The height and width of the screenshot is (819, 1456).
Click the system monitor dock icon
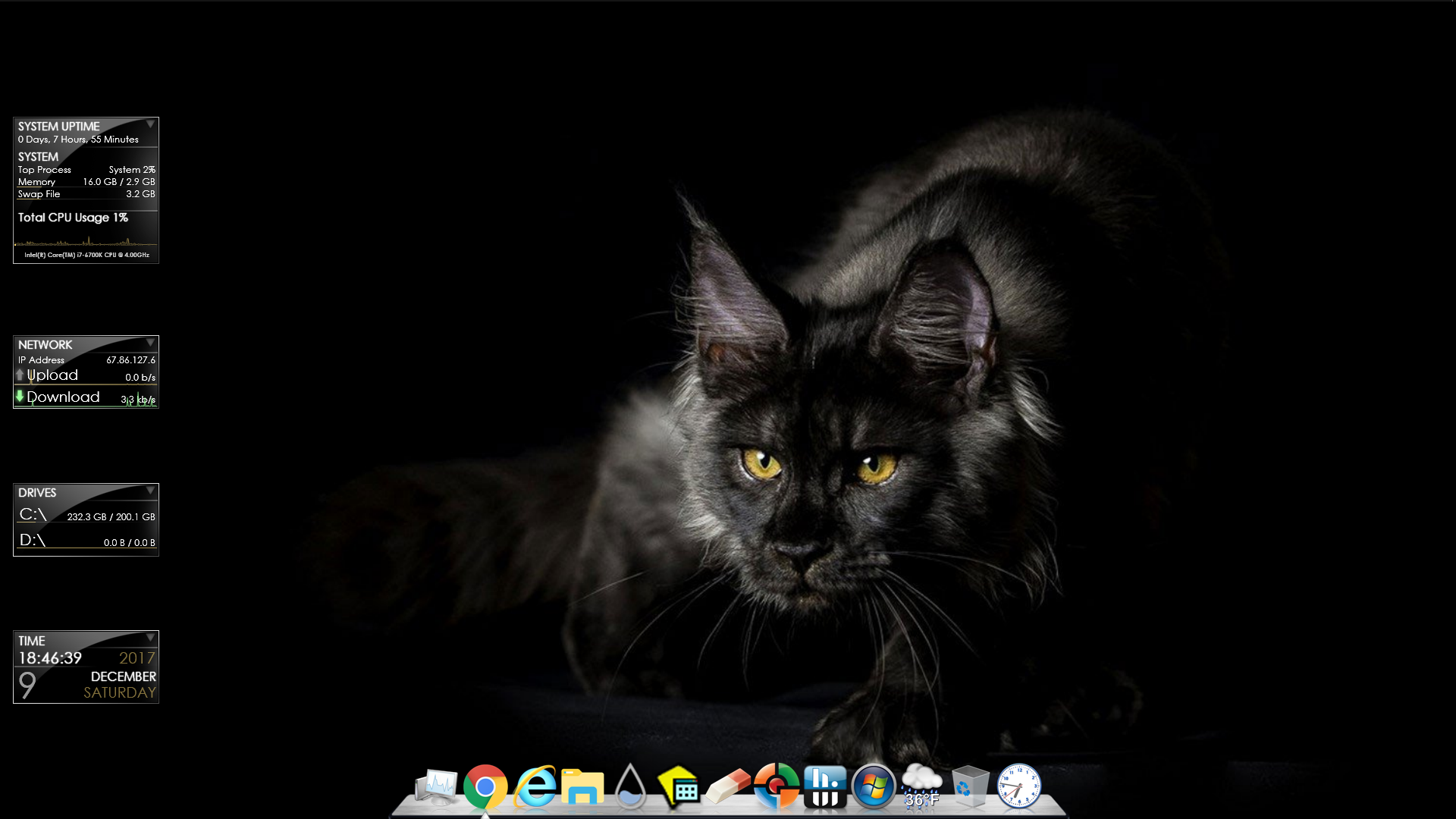(x=437, y=787)
